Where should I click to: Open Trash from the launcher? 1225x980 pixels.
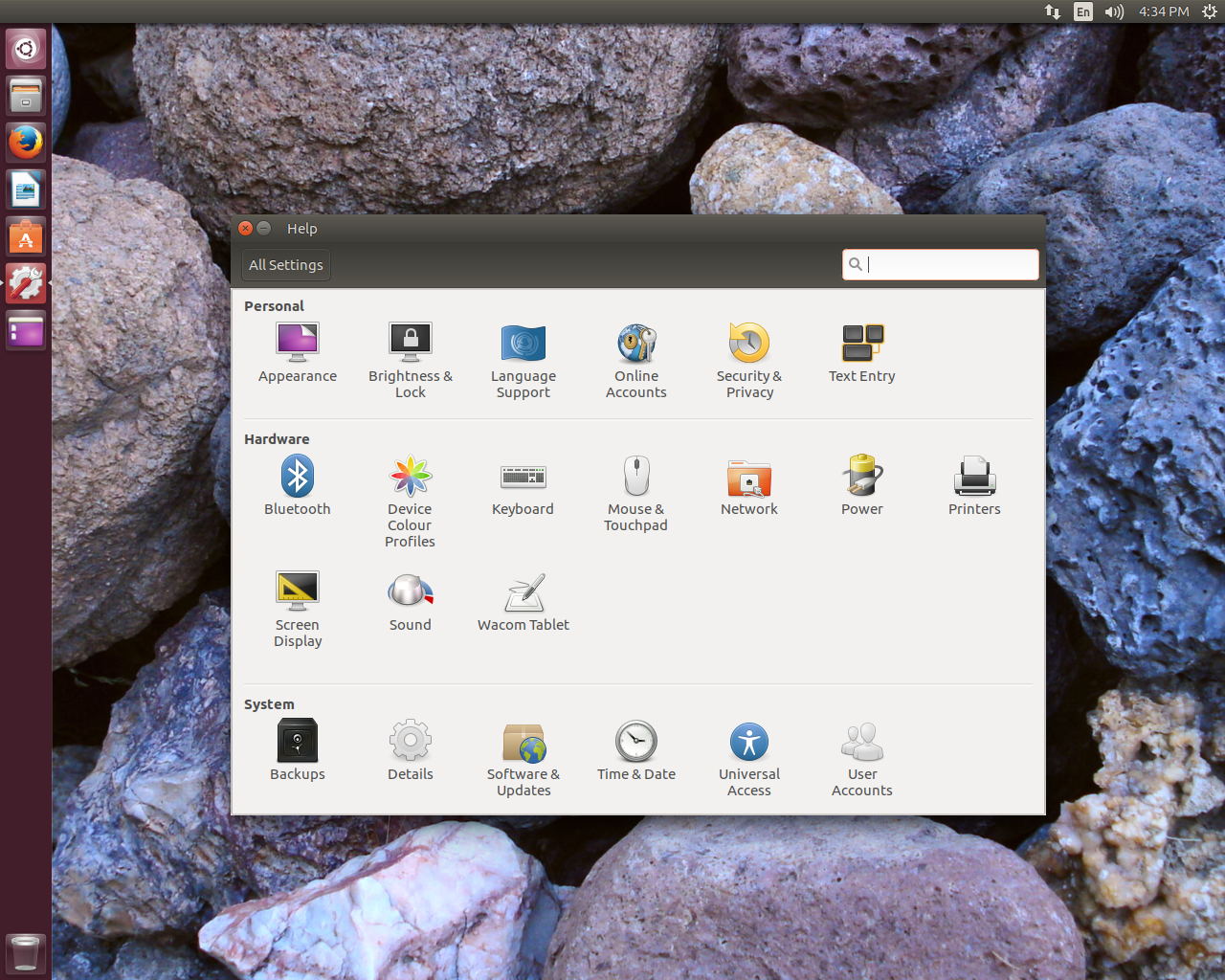click(x=26, y=953)
